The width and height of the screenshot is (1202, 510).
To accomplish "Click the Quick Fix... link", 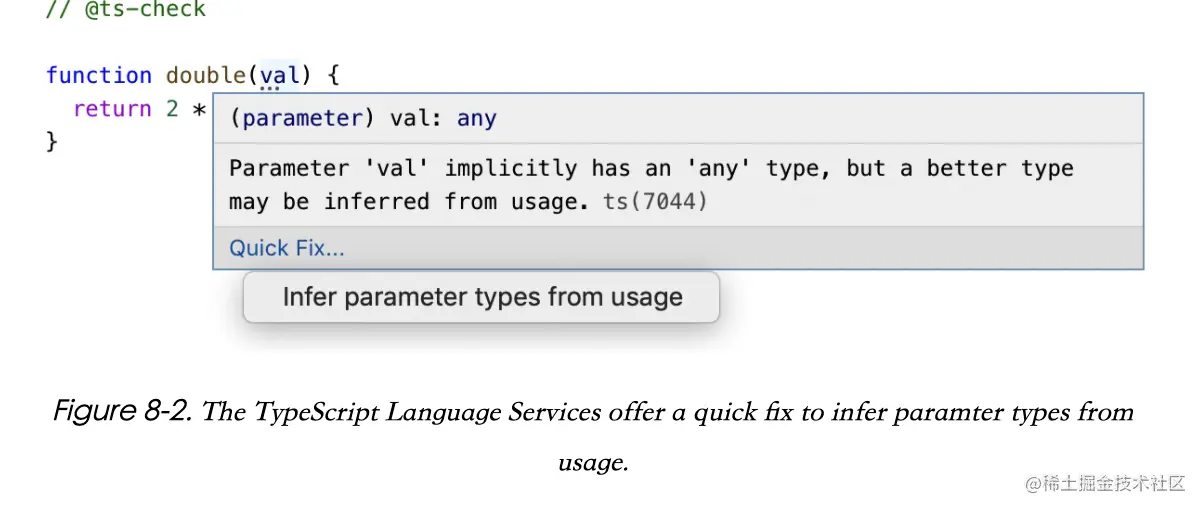I will [287, 248].
